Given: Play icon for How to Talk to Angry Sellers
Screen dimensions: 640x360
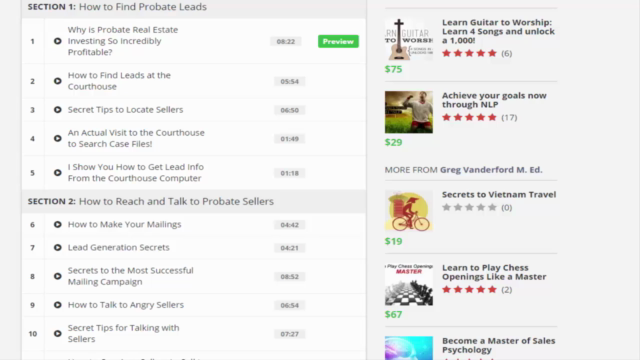Looking at the screenshot, I should pyautogui.click(x=58, y=305).
